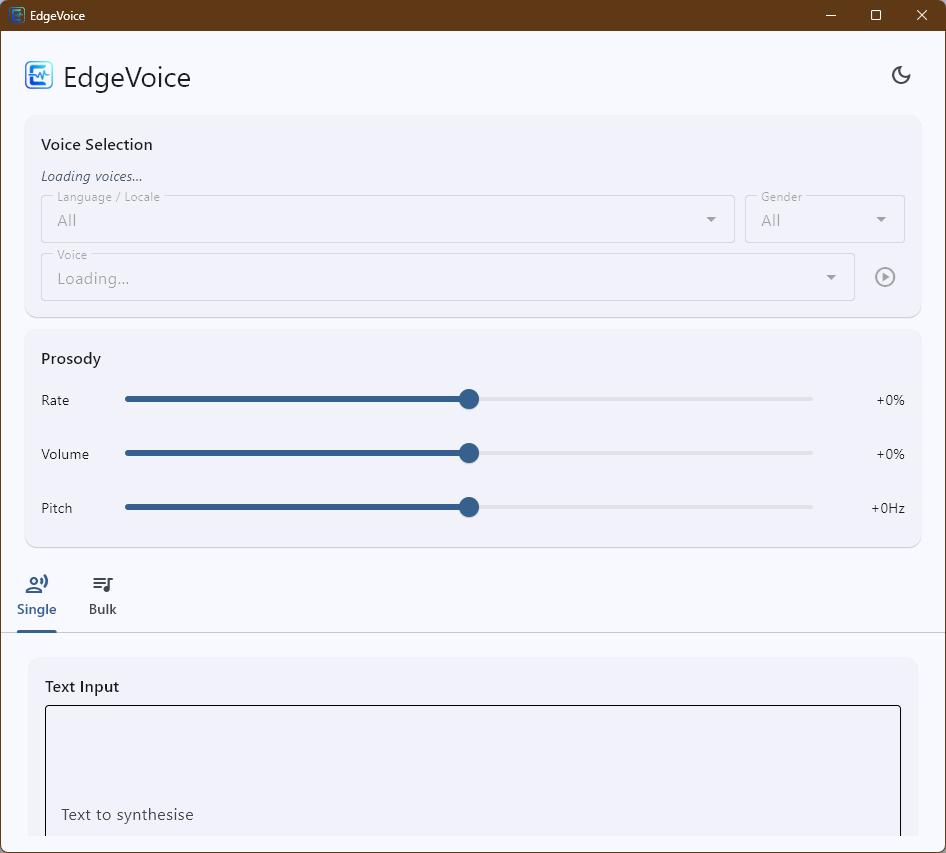Image resolution: width=946 pixels, height=853 pixels.
Task: Click the Prosody heading
Action: [71, 359]
